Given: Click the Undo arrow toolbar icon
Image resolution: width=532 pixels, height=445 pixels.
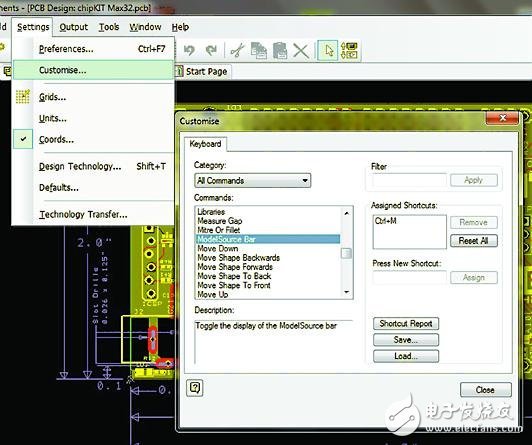Looking at the screenshot, I should [189, 50].
